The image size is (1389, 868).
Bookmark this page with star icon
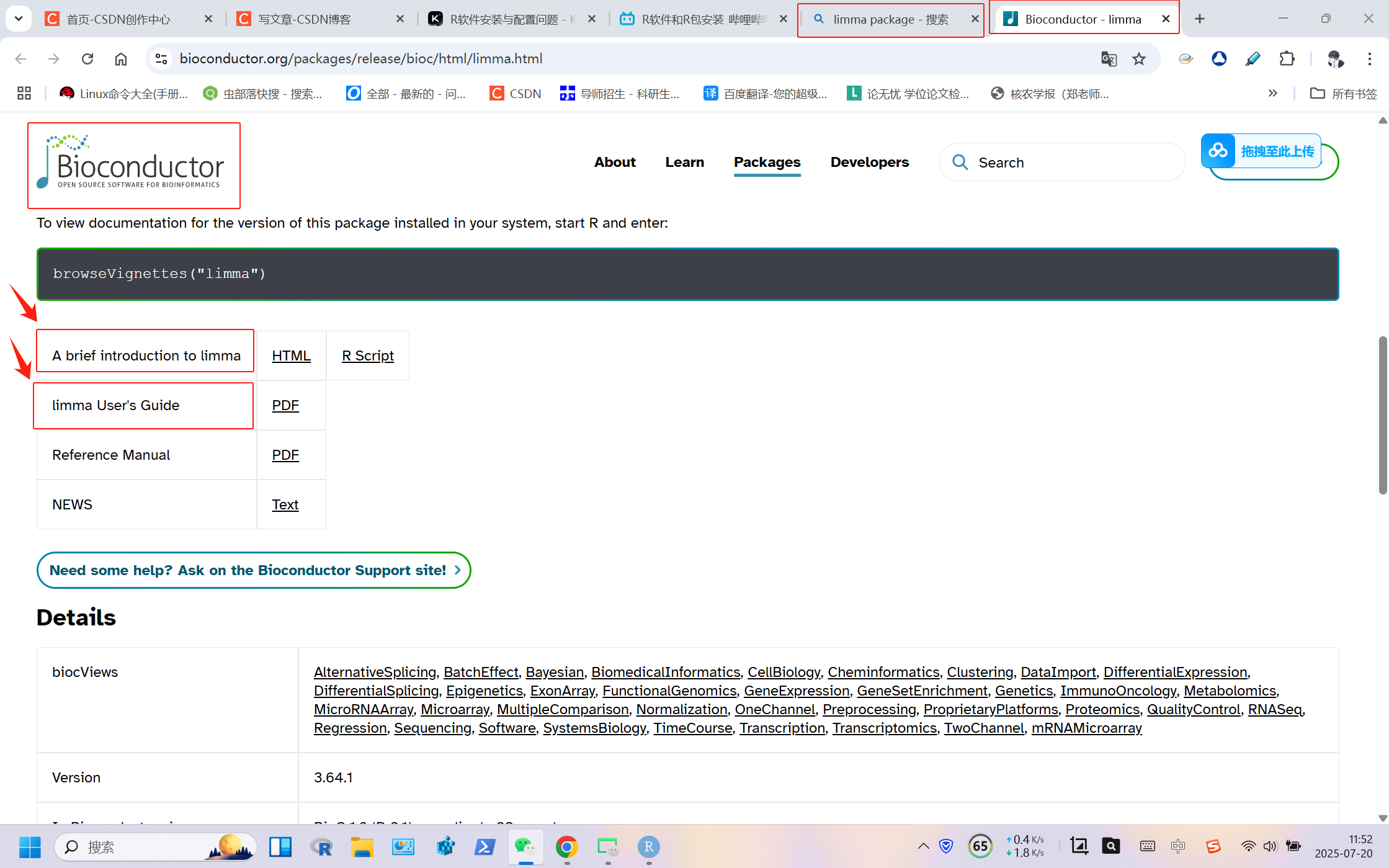(x=1139, y=59)
